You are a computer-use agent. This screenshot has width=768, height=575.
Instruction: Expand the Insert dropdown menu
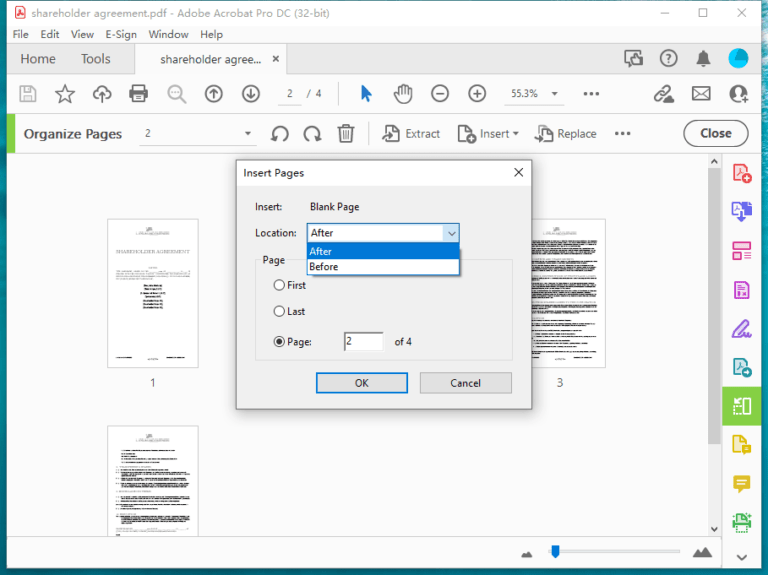[488, 134]
